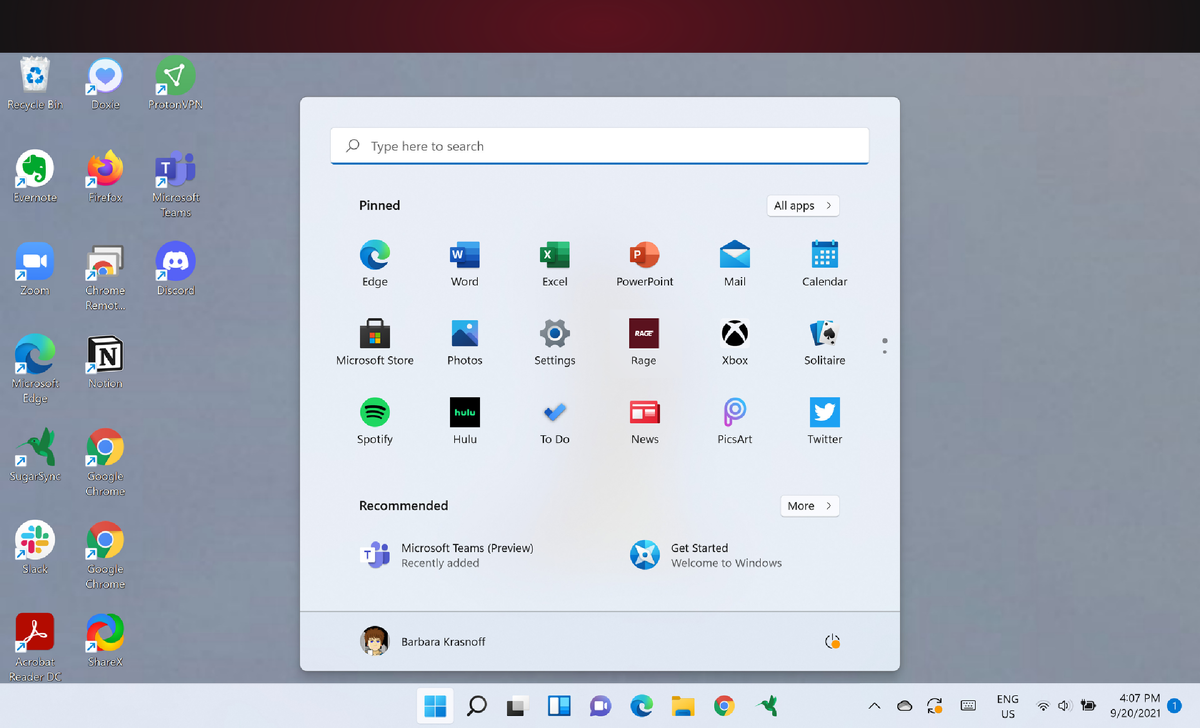Image resolution: width=1200 pixels, height=728 pixels.
Task: Open Get Started welcome recommendation
Action: pyautogui.click(x=706, y=555)
